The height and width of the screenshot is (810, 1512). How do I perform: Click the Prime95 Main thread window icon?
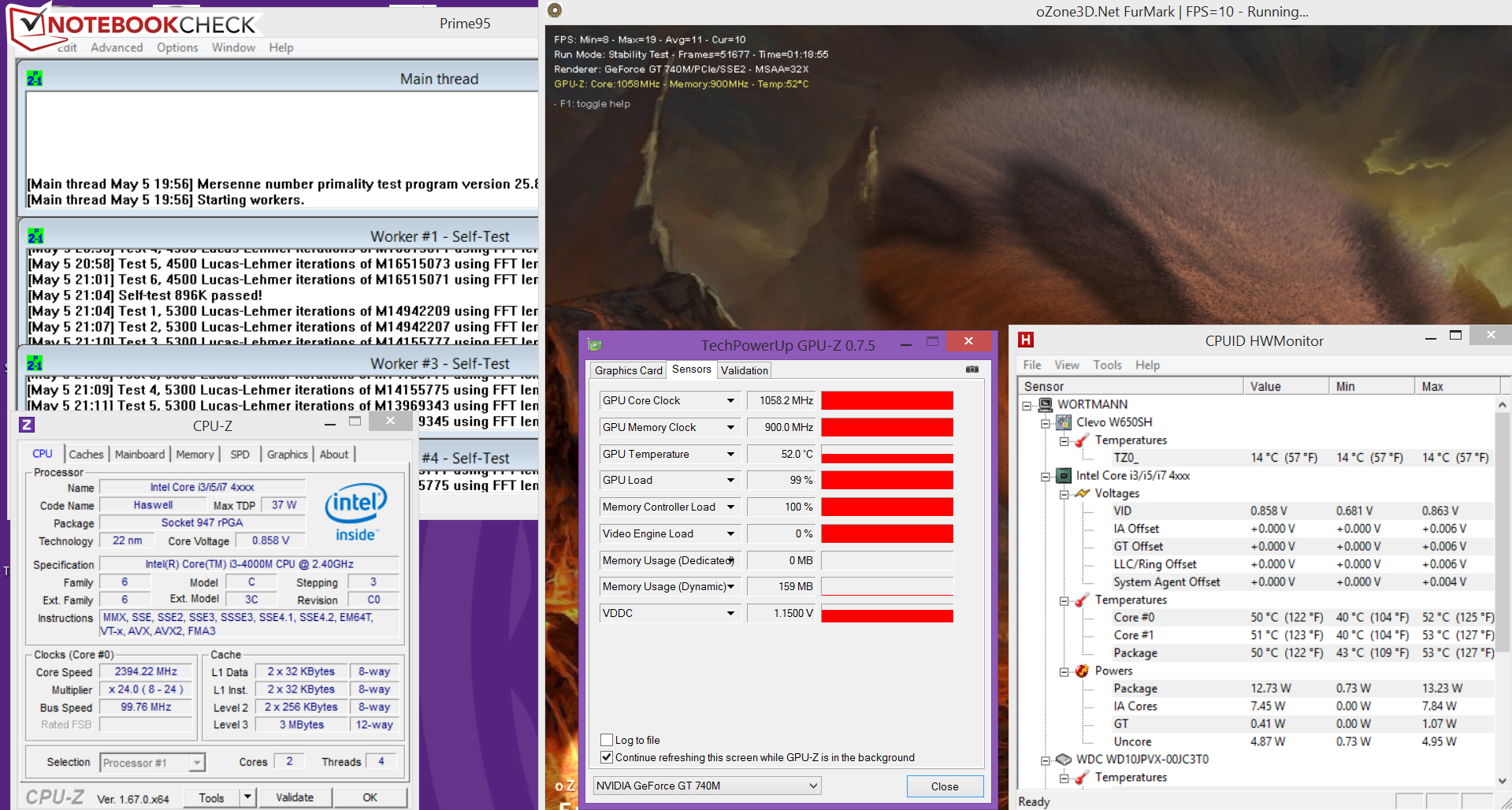point(35,78)
